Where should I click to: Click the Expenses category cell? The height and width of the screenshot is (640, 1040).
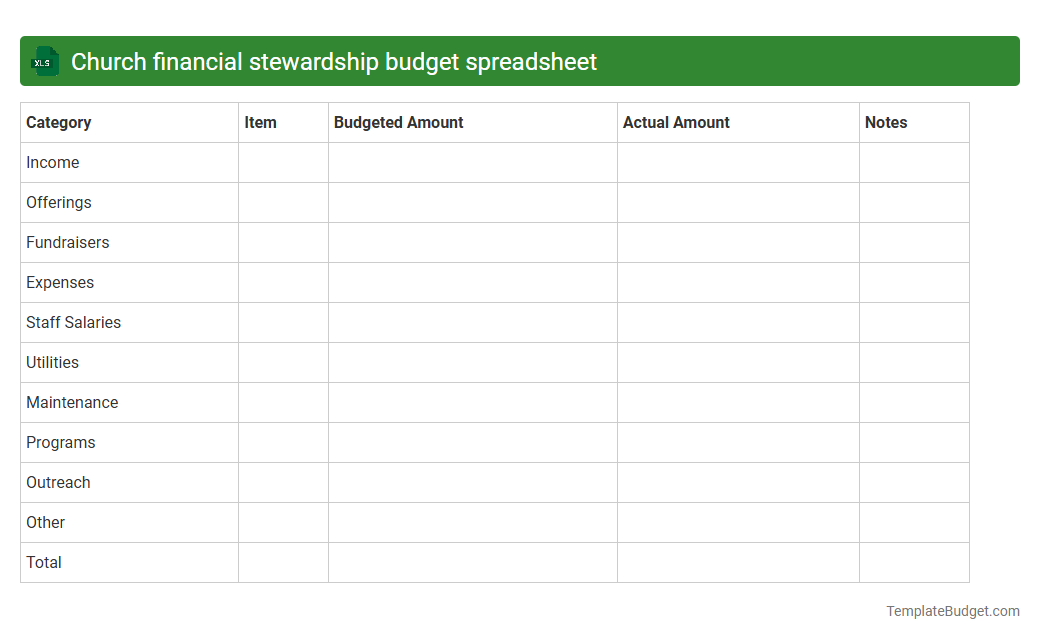pyautogui.click(x=60, y=282)
